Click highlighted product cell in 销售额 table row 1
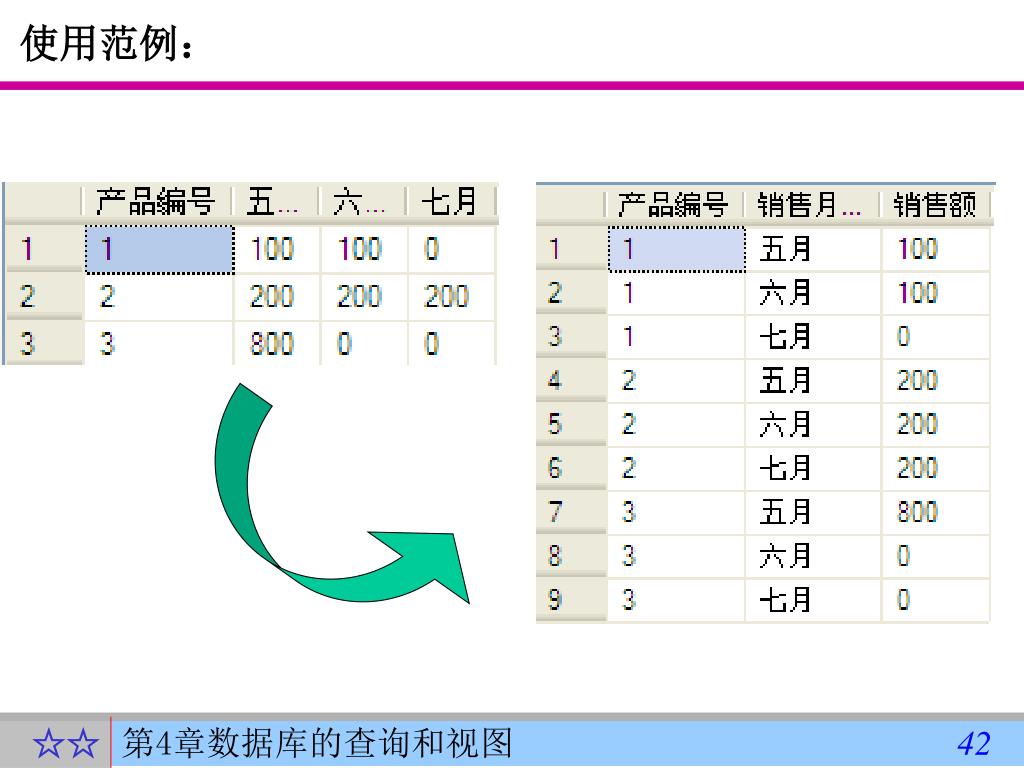1024x768 pixels. 677,249
